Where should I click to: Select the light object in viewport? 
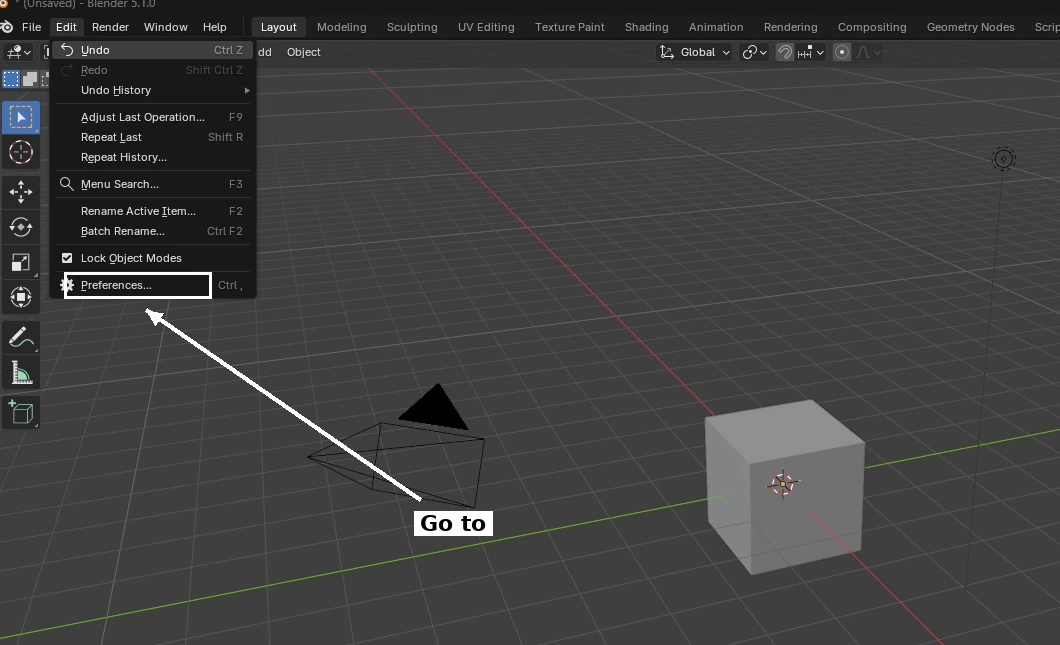coord(1003,159)
